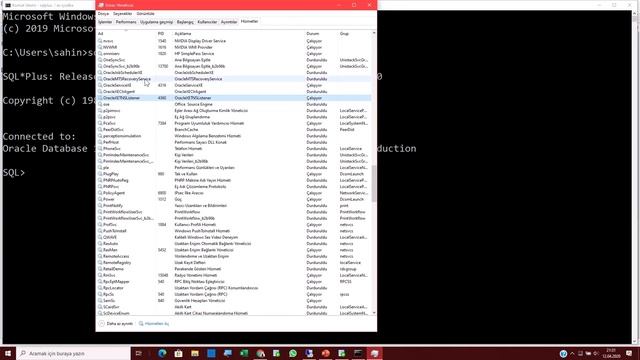The image size is (640, 360).
Task: Click the scroll down arrow of services list
Action: tap(374, 313)
